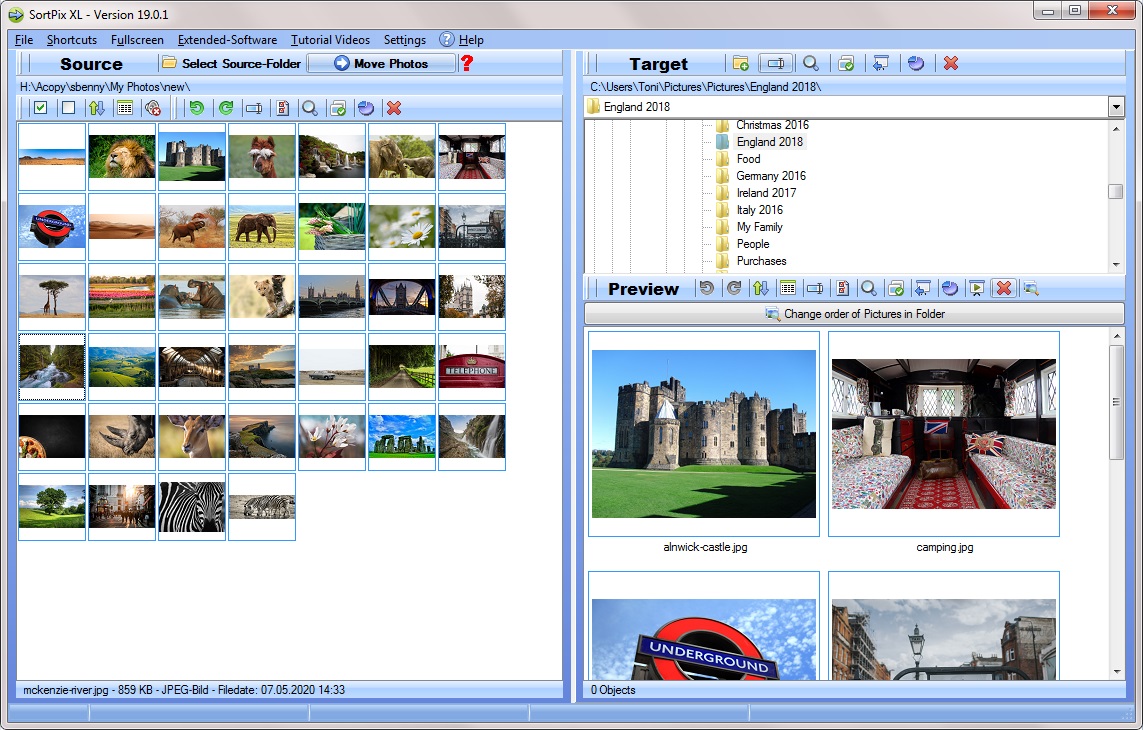Viewport: 1143px width, 730px height.
Task: Click the Preview red X delete icon
Action: [x=1004, y=289]
